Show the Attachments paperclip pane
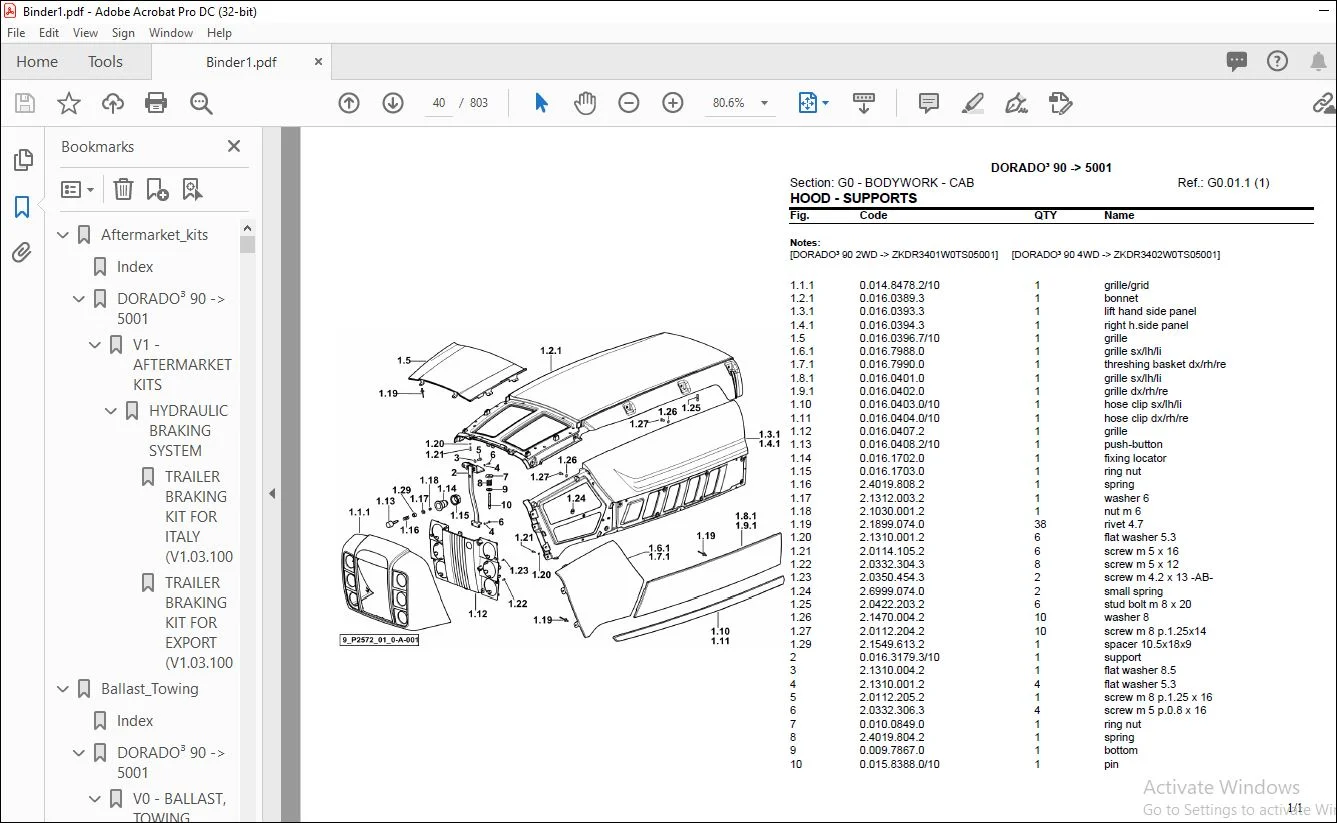 coord(22,253)
